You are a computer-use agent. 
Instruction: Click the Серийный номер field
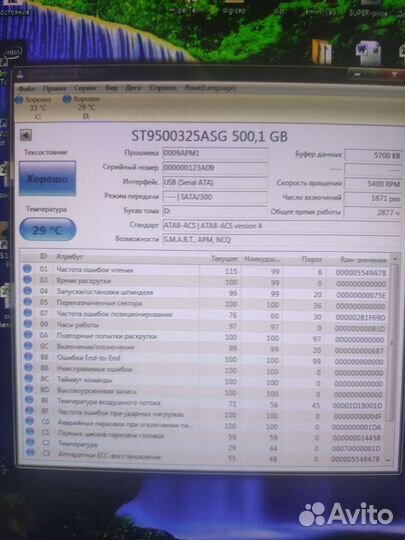(215, 168)
